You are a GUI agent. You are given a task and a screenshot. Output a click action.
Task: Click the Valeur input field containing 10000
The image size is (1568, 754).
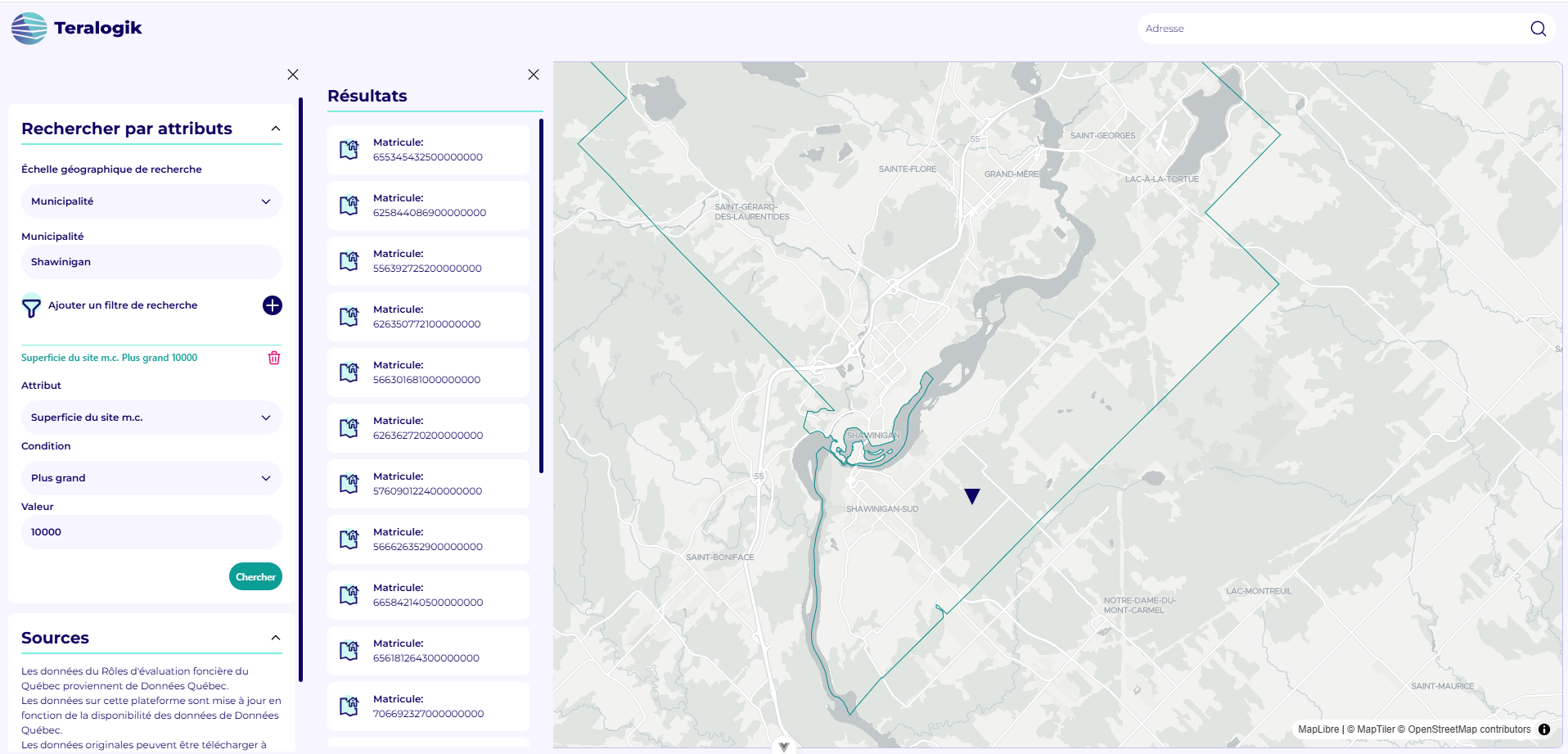coord(151,532)
